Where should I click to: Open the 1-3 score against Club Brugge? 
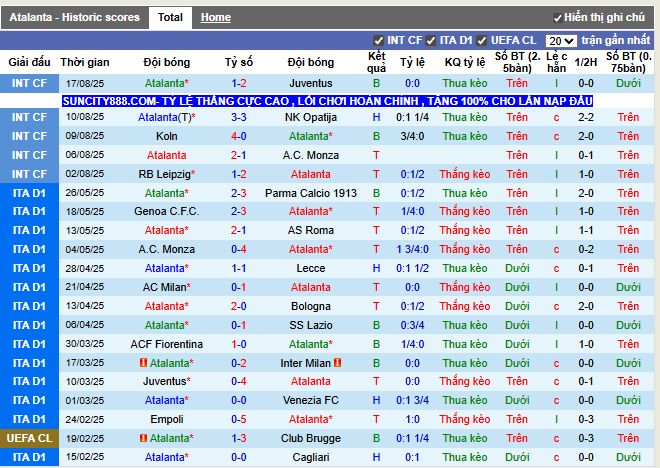[239, 438]
